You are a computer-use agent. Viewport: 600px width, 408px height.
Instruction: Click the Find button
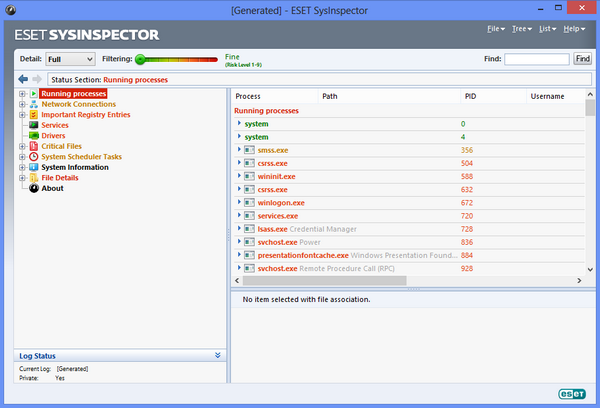pyautogui.click(x=582, y=59)
